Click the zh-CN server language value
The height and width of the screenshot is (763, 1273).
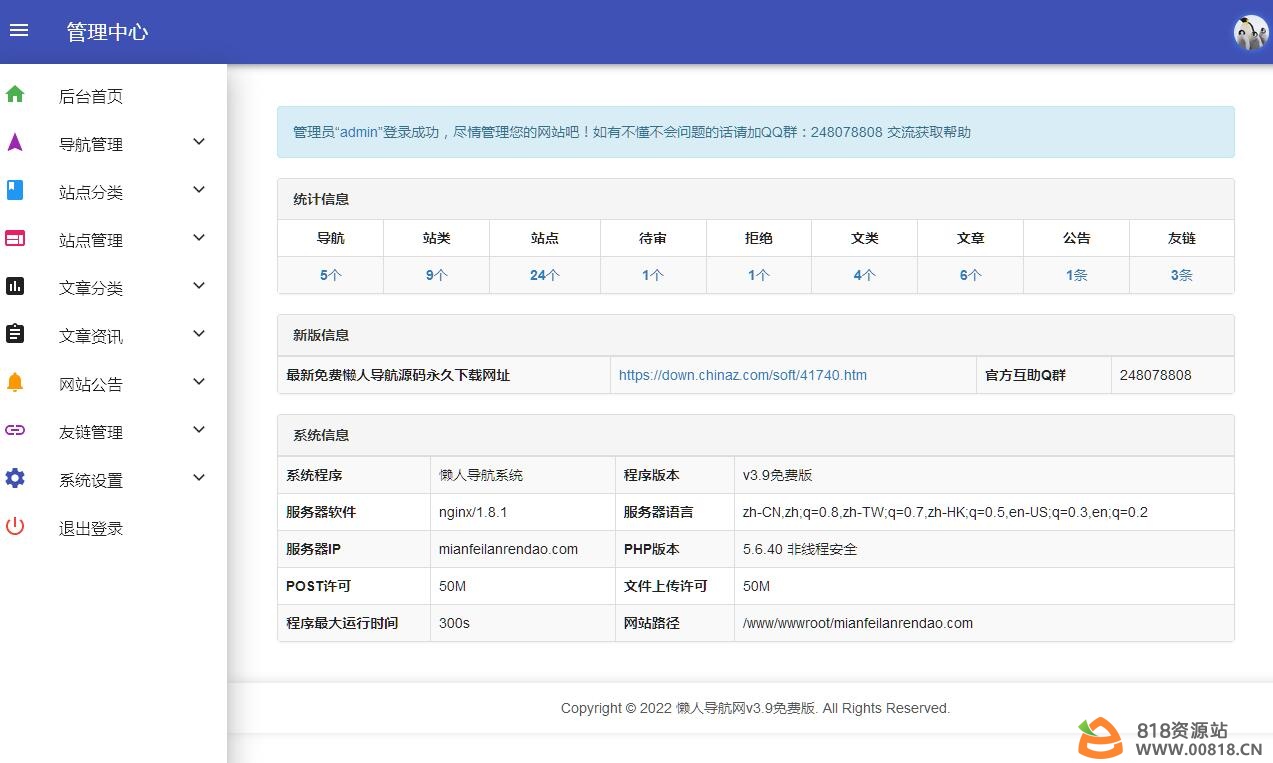pos(945,512)
